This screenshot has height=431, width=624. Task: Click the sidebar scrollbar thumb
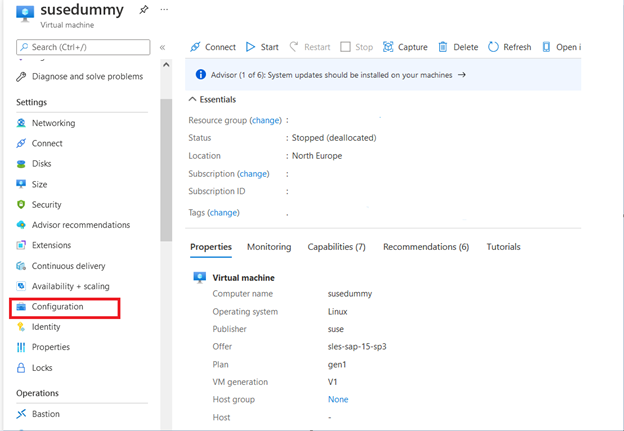(166, 170)
